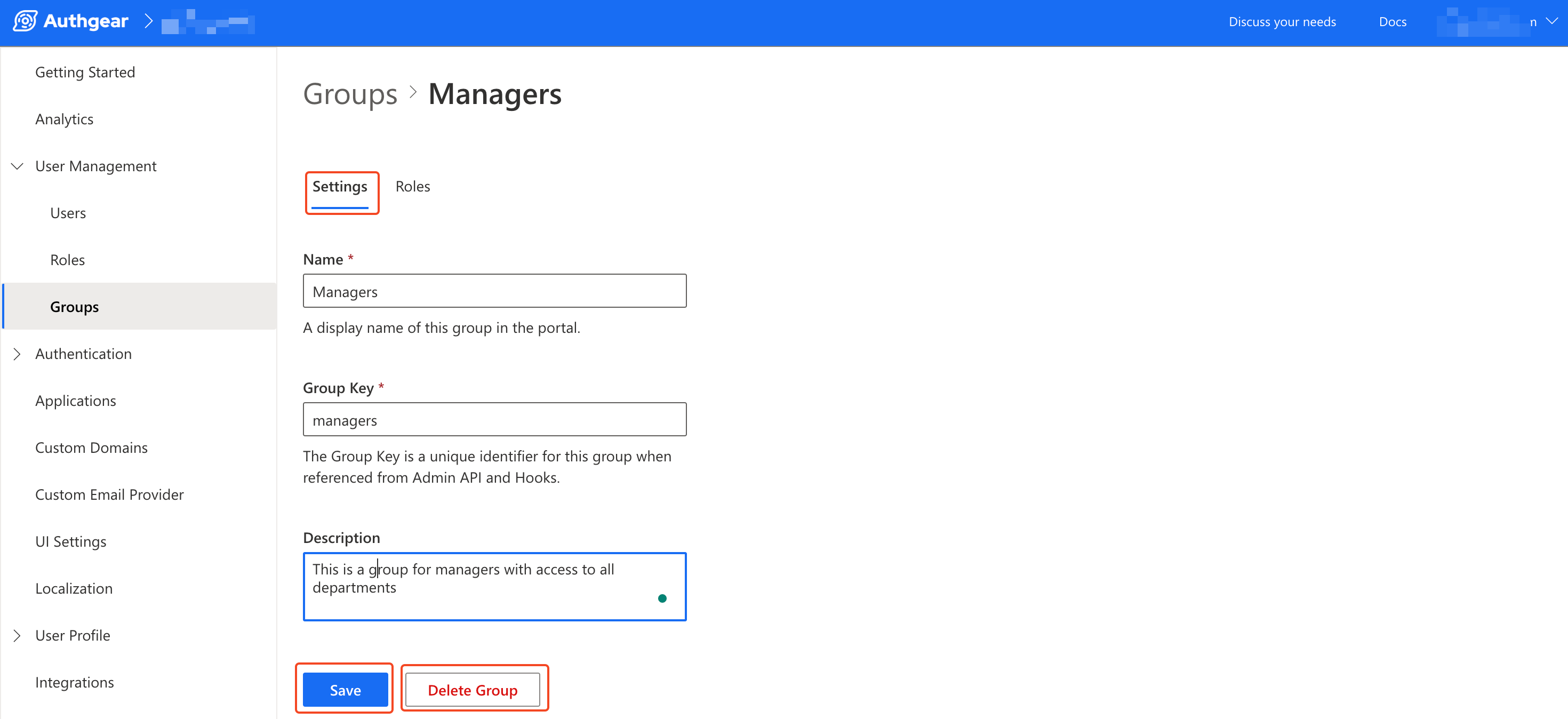Screen dimensions: 1568x719
Task: Go to Users in sidebar
Action: [x=68, y=213]
